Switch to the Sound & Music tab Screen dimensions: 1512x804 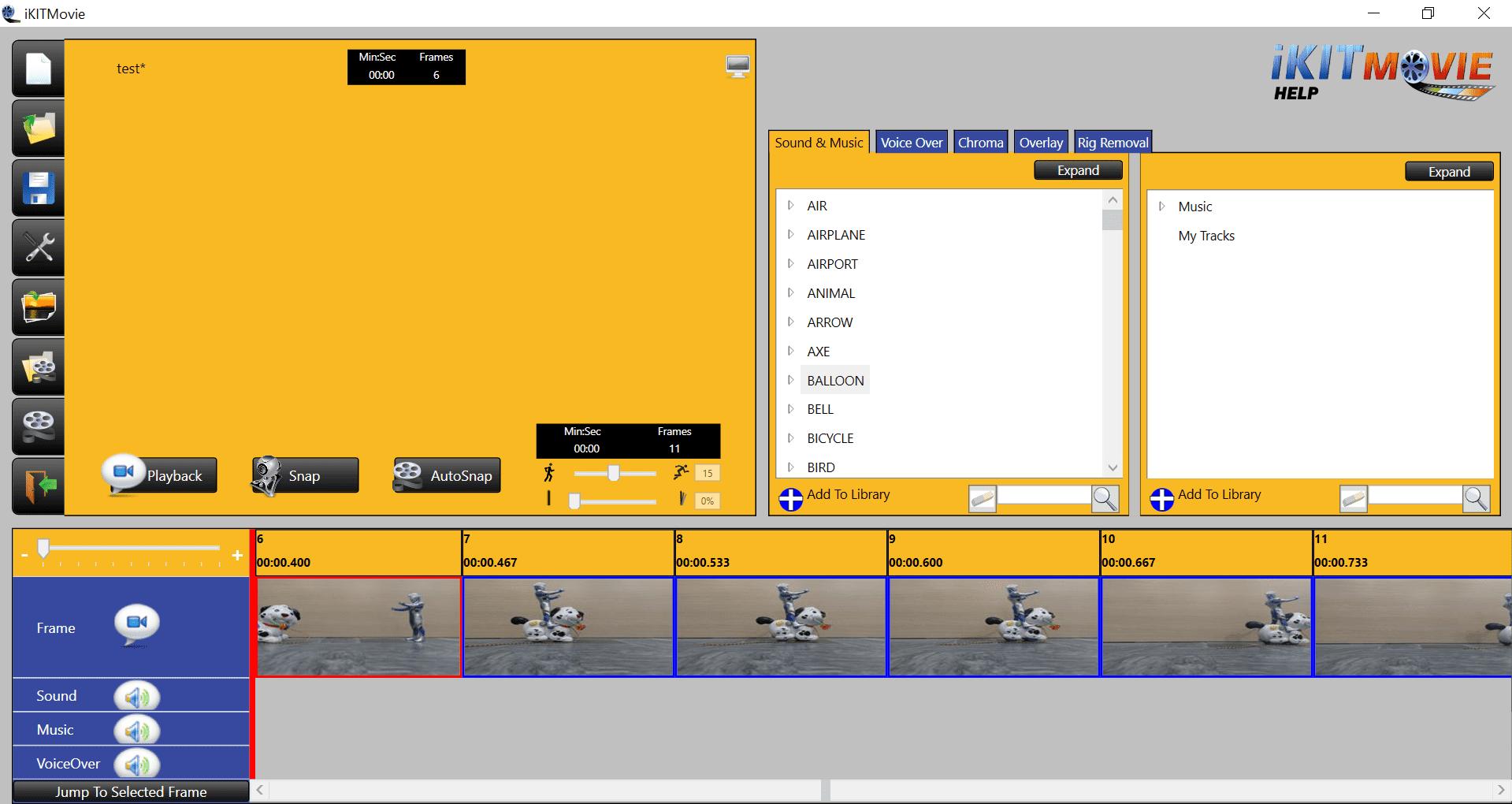(819, 142)
